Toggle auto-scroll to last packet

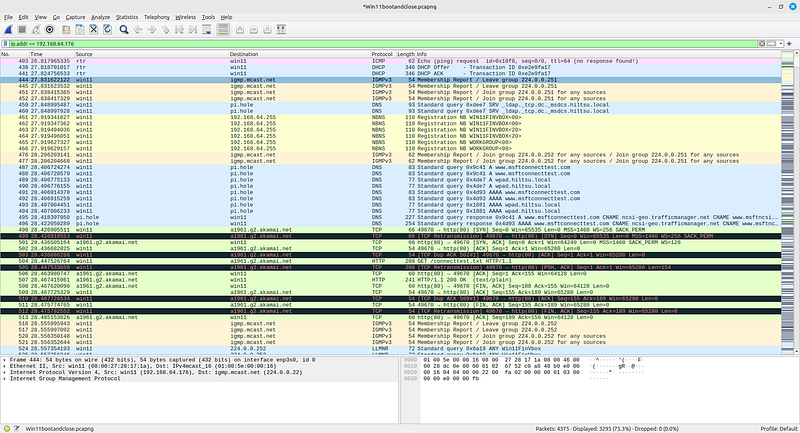coord(207,30)
